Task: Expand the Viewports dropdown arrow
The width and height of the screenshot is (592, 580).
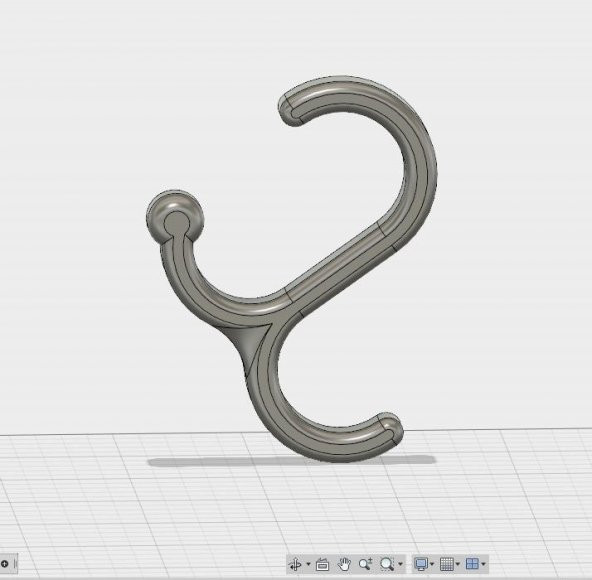Action: pos(483,565)
